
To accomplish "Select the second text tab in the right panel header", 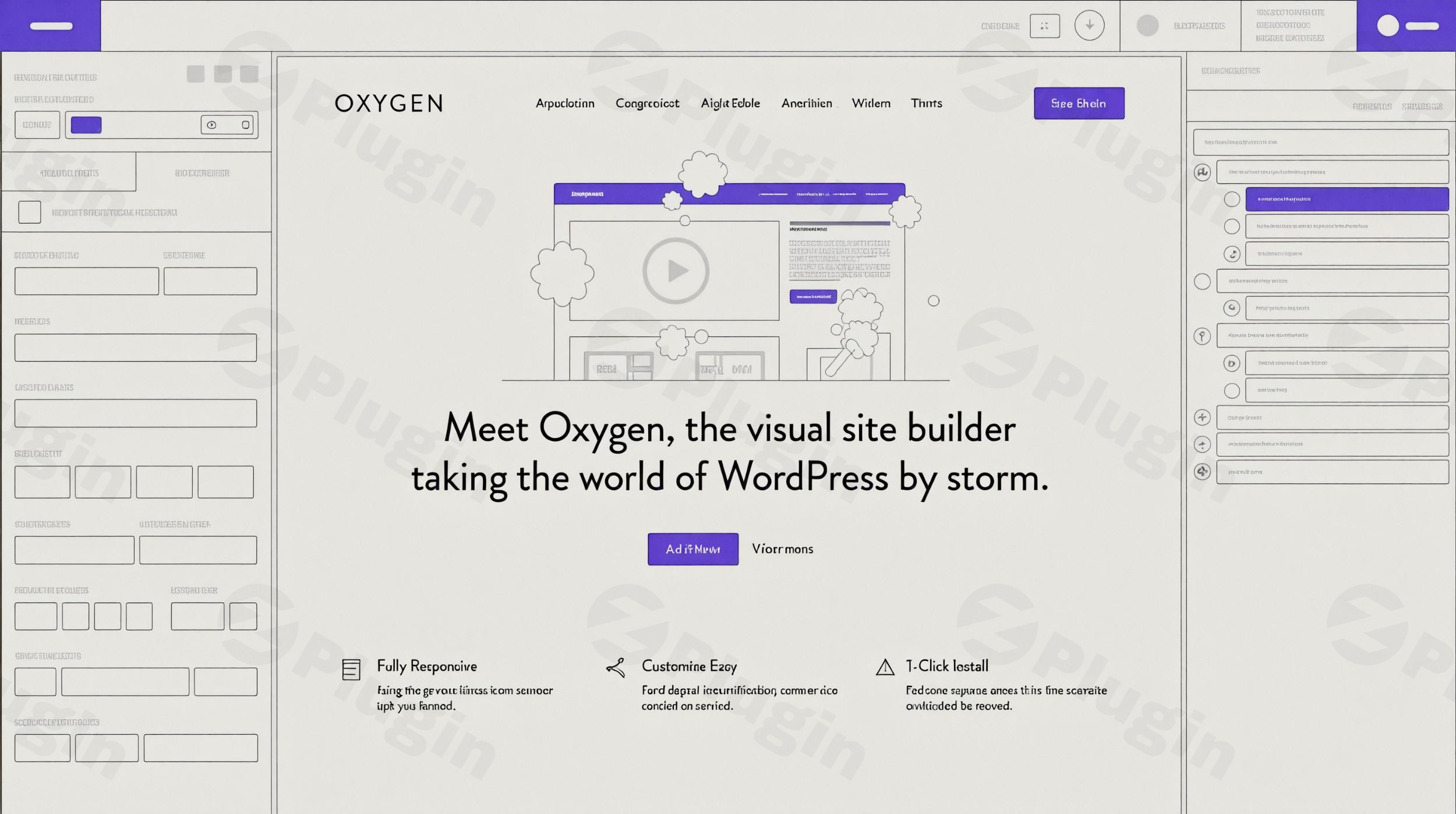I will click(1422, 107).
